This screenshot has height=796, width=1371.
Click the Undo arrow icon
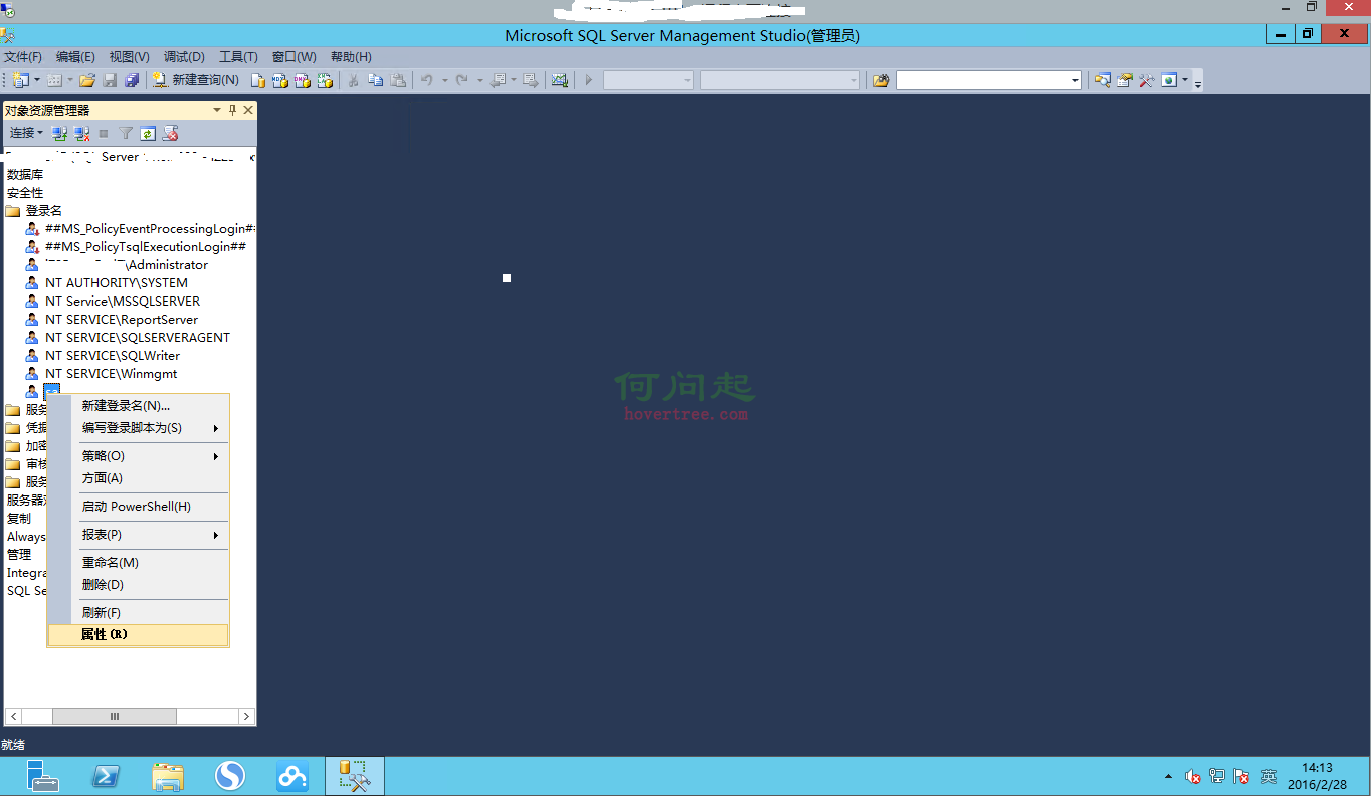point(427,80)
